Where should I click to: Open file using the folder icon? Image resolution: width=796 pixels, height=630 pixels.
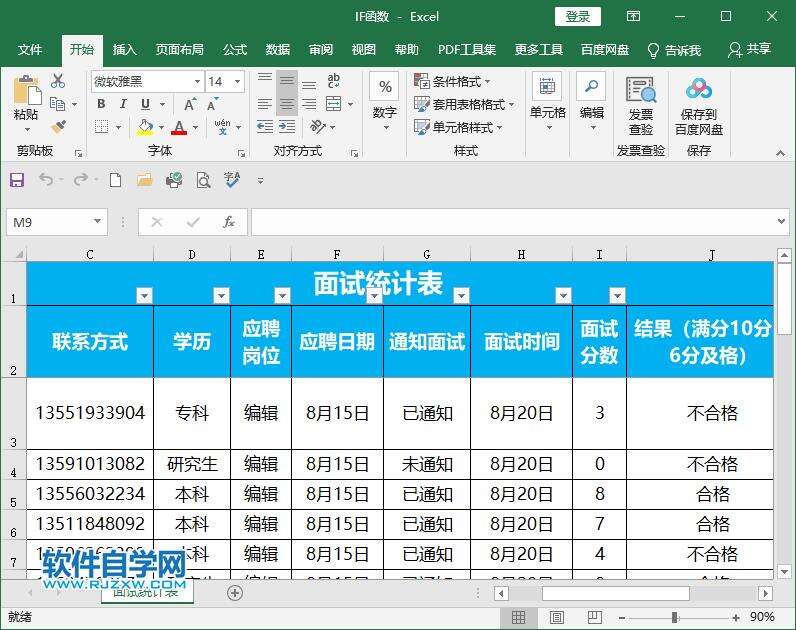tap(145, 180)
